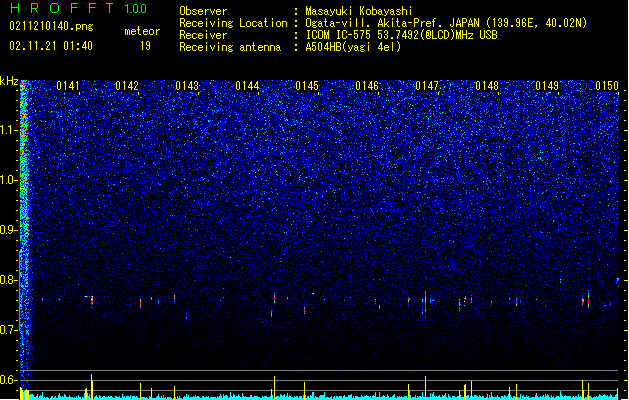Image resolution: width=629 pixels, height=400 pixels.
Task: Click observer name Masayuki Kobayashi
Action: [359, 11]
